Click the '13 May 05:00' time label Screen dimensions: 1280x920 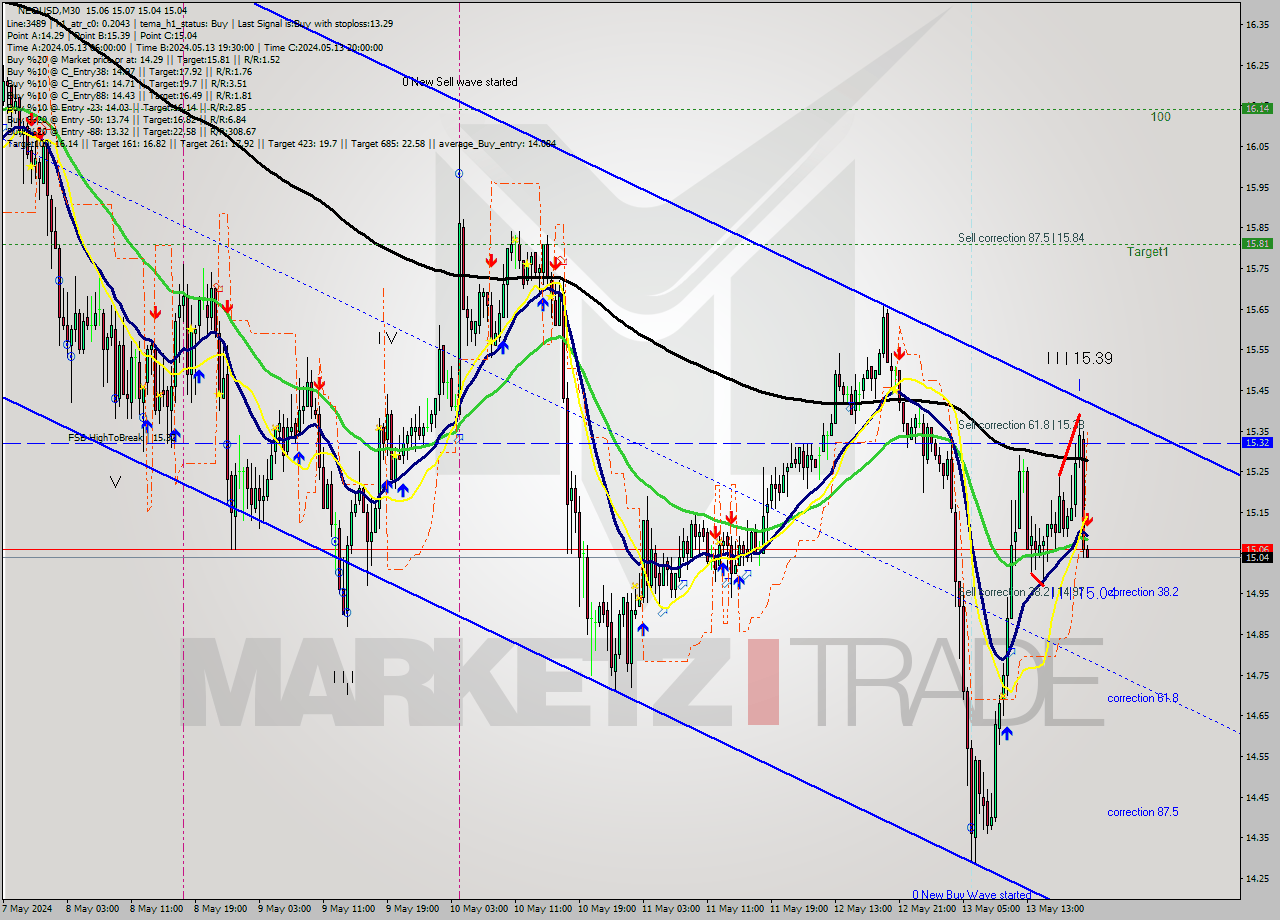(x=989, y=909)
